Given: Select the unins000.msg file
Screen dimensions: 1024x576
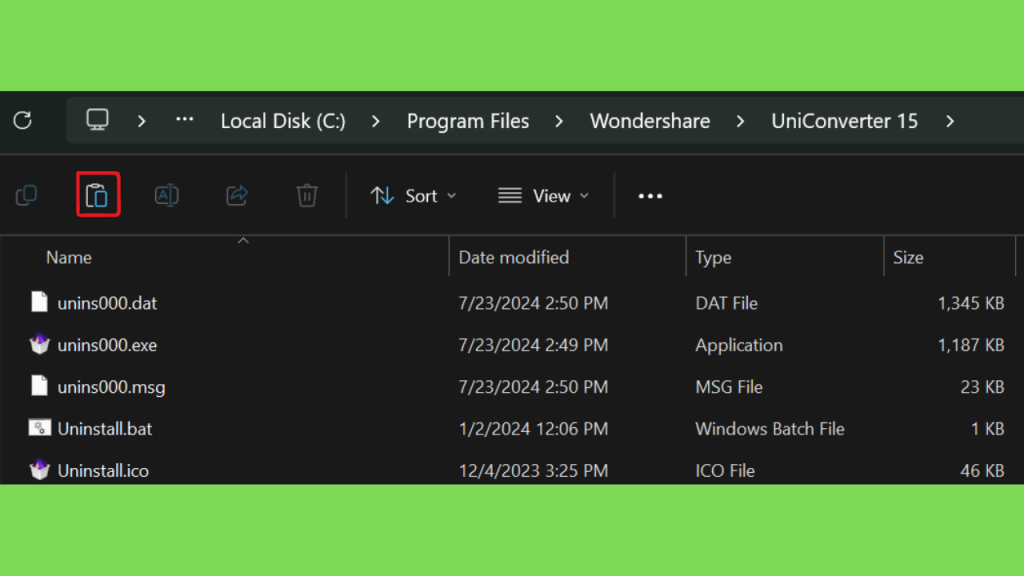Looking at the screenshot, I should [x=111, y=387].
